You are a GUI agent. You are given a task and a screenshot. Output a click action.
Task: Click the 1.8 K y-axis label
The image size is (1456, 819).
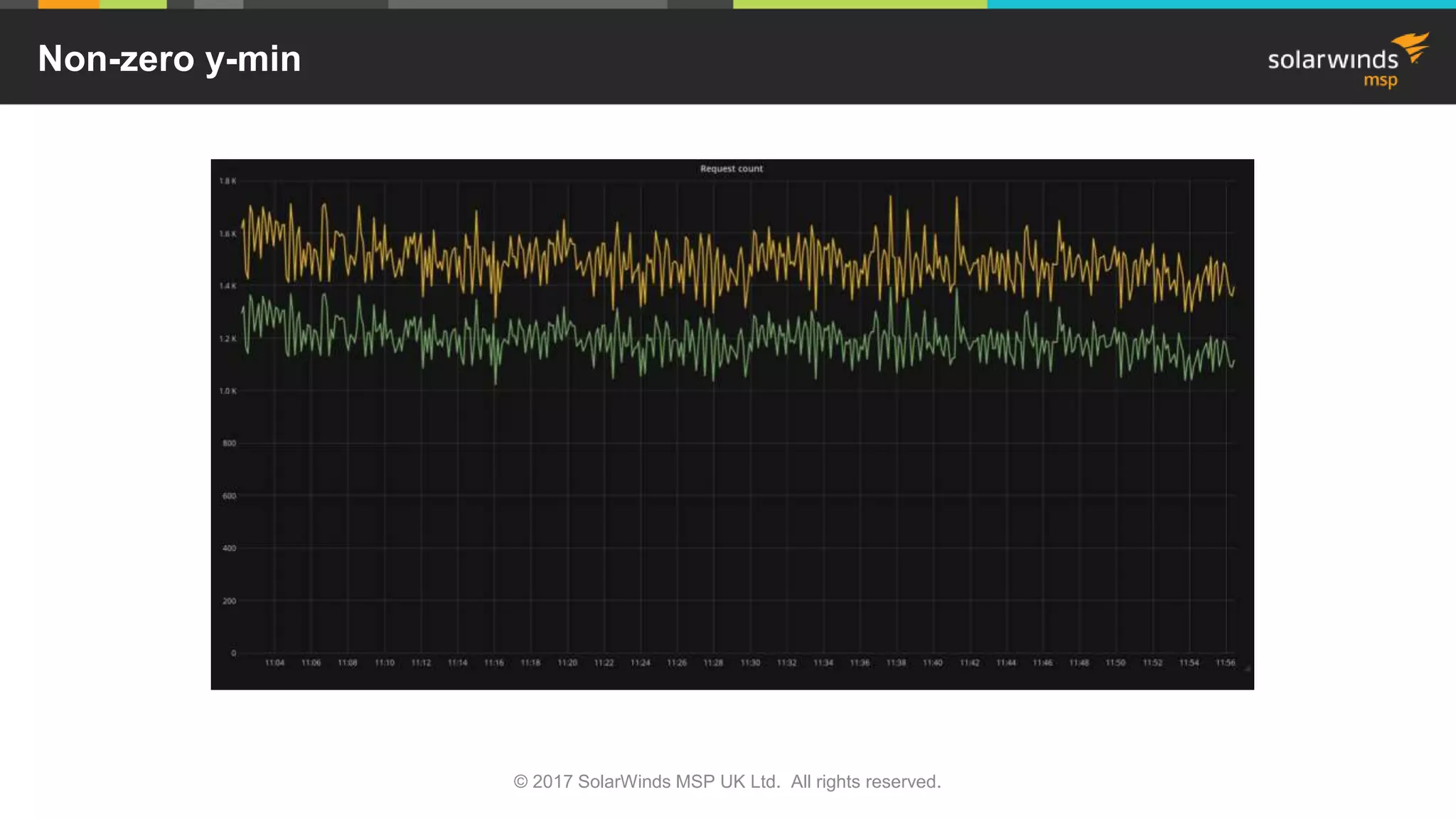click(227, 181)
